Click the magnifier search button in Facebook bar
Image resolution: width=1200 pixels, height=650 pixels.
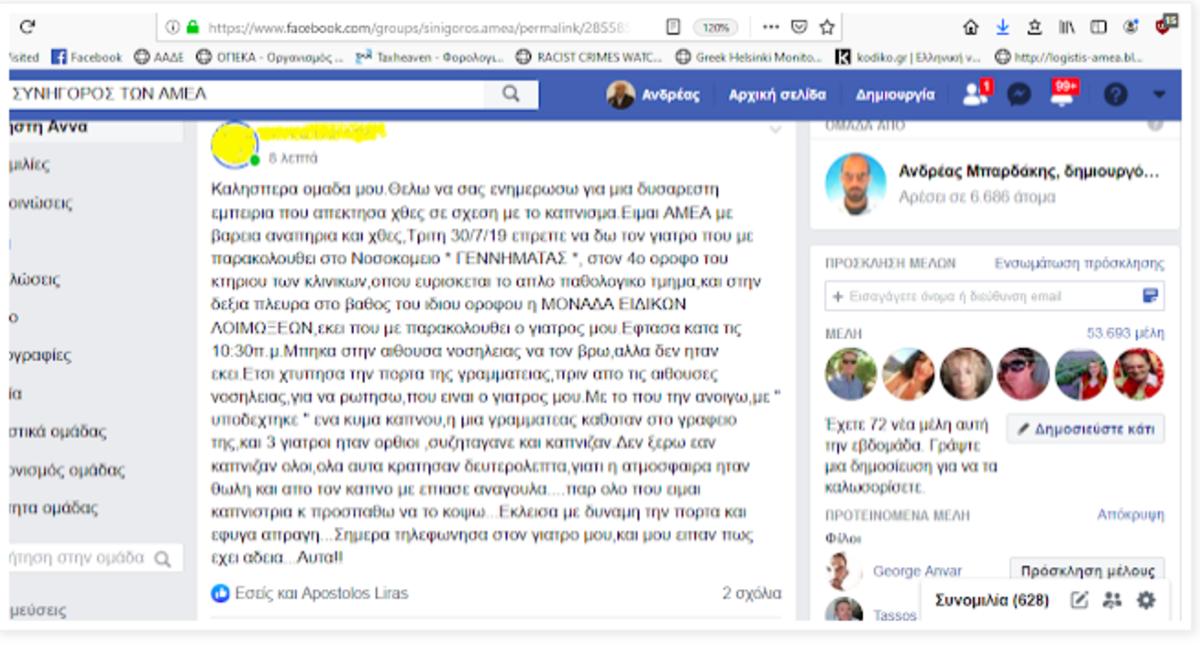(511, 94)
